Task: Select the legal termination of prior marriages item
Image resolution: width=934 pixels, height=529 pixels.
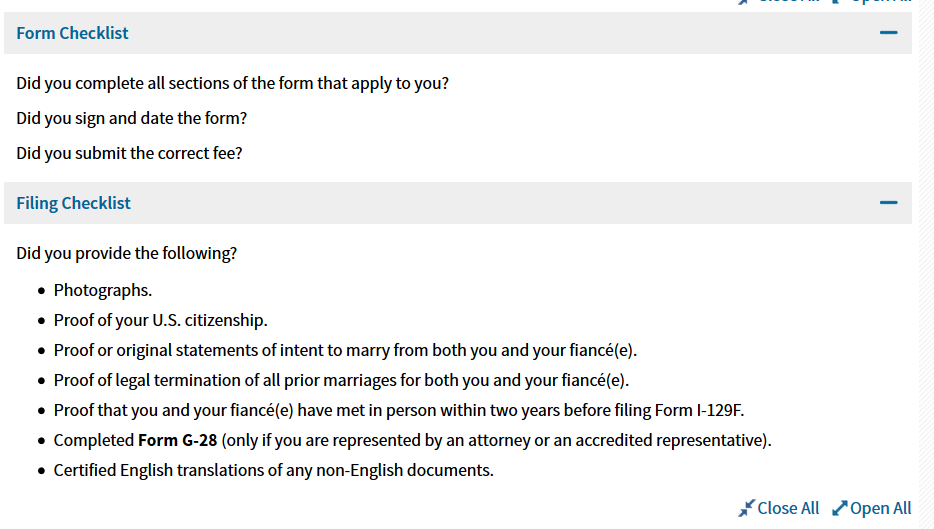Action: pyautogui.click(x=341, y=380)
